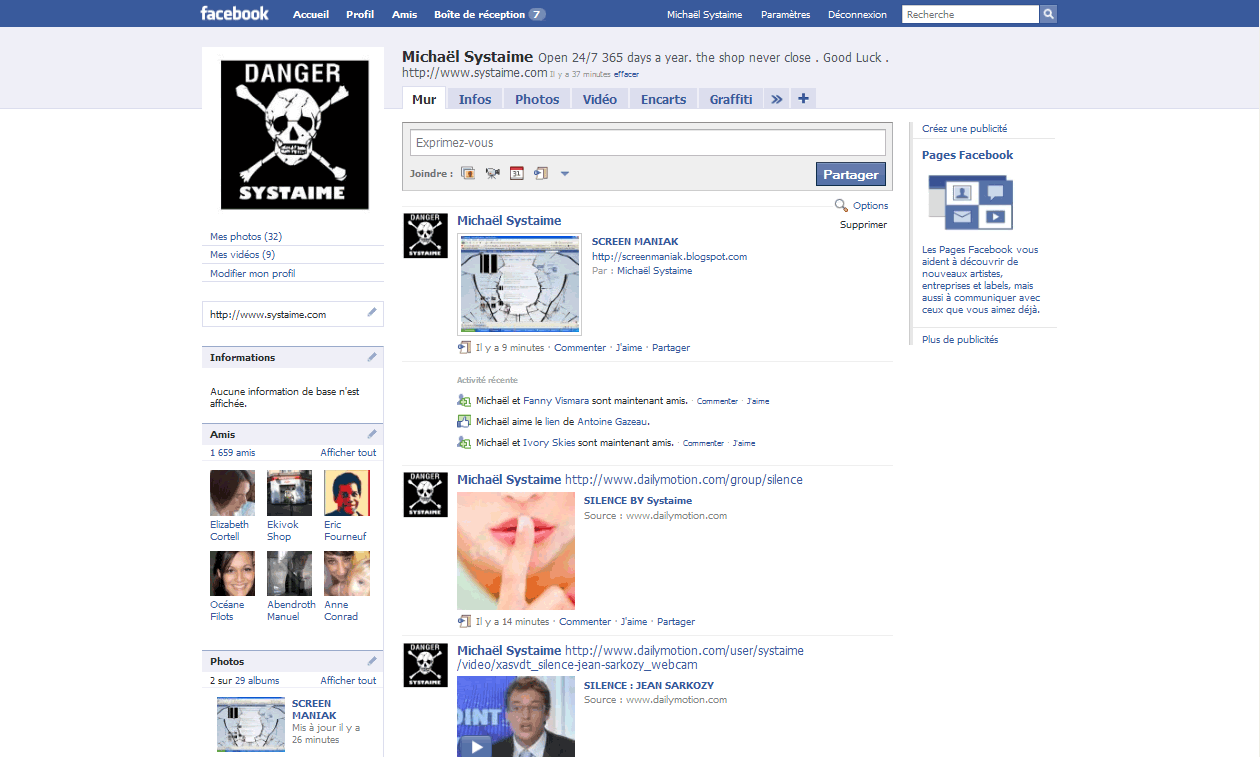Click Créez une publicité link
The height and width of the screenshot is (757, 1260).
965,128
